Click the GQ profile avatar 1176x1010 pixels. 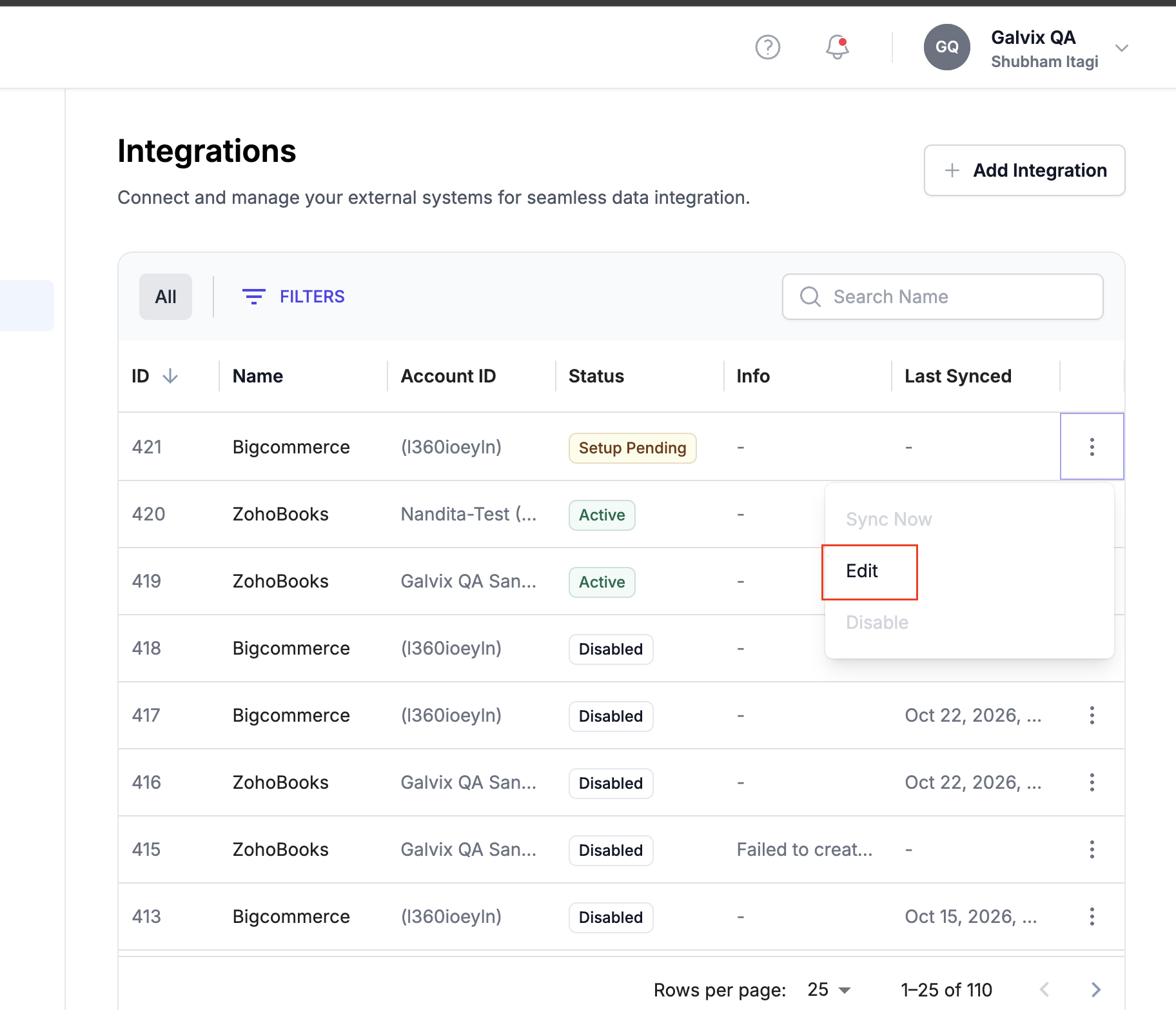[946, 47]
